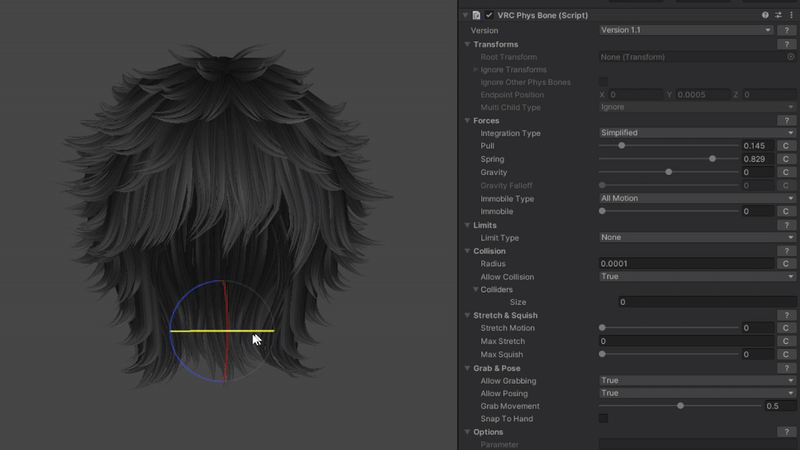800x450 pixels.
Task: Click the Colliders Size input field
Action: tap(706, 302)
